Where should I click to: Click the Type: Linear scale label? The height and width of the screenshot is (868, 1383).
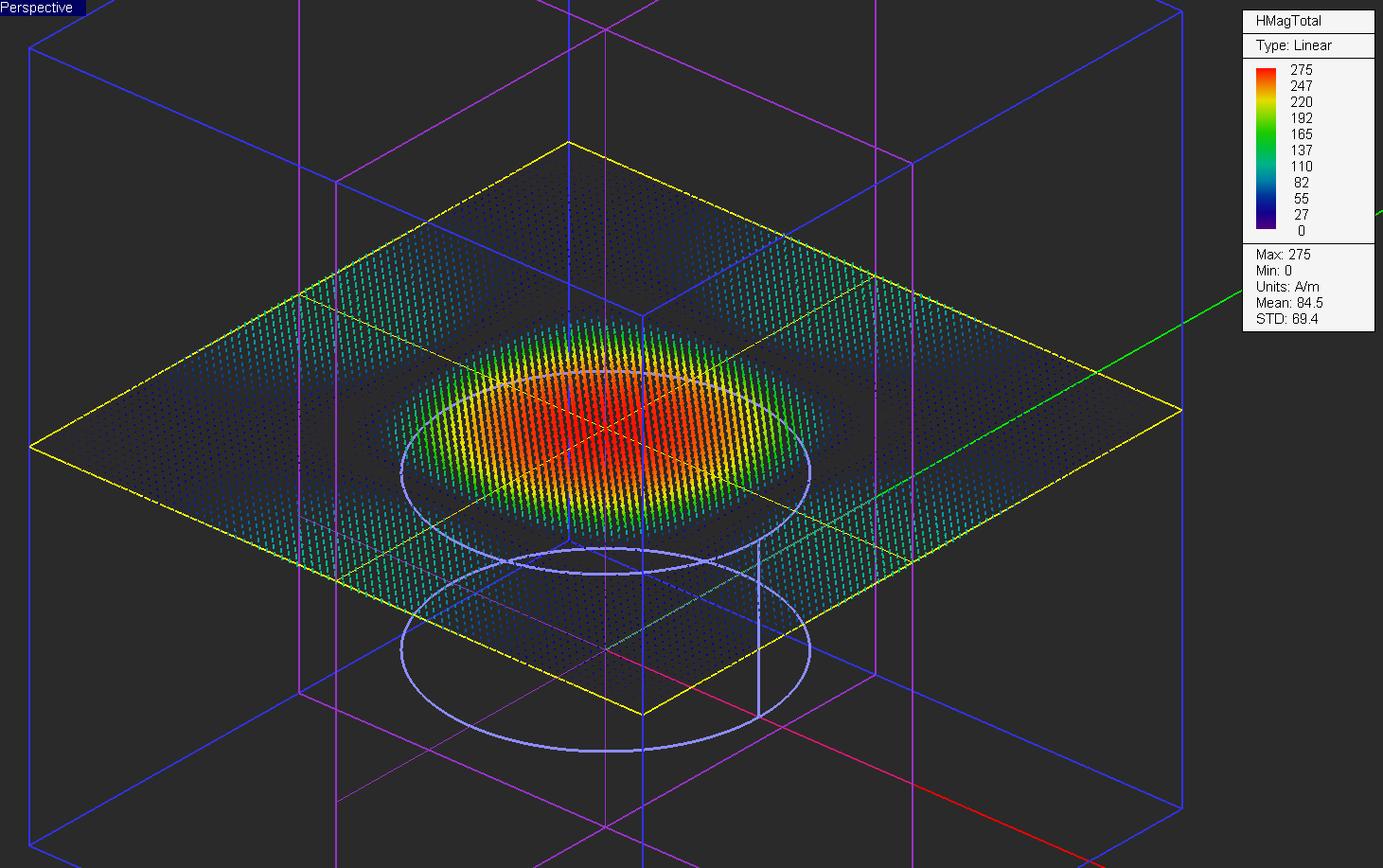[1293, 45]
